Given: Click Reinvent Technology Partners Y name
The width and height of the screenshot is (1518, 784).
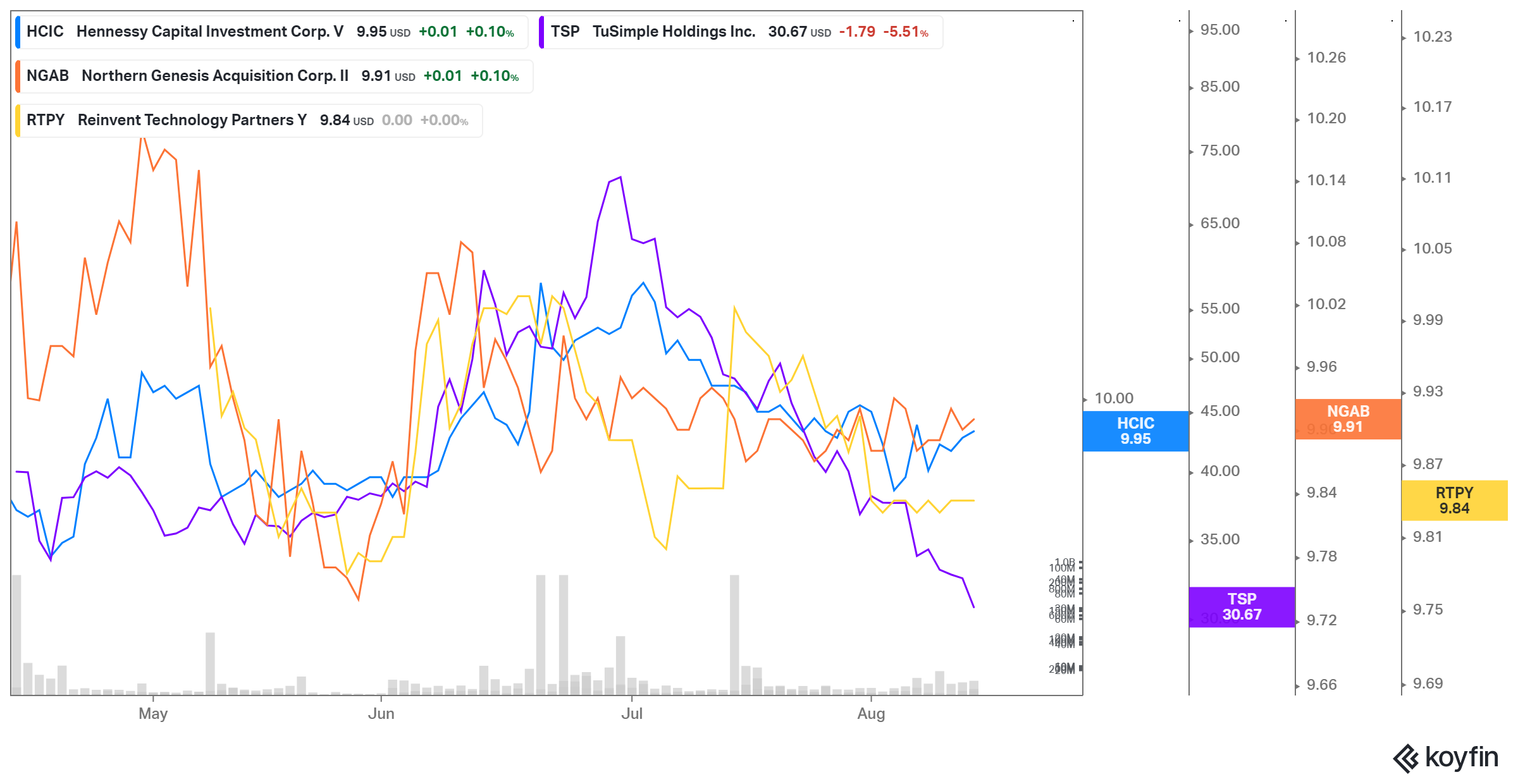Looking at the screenshot, I should click(192, 120).
